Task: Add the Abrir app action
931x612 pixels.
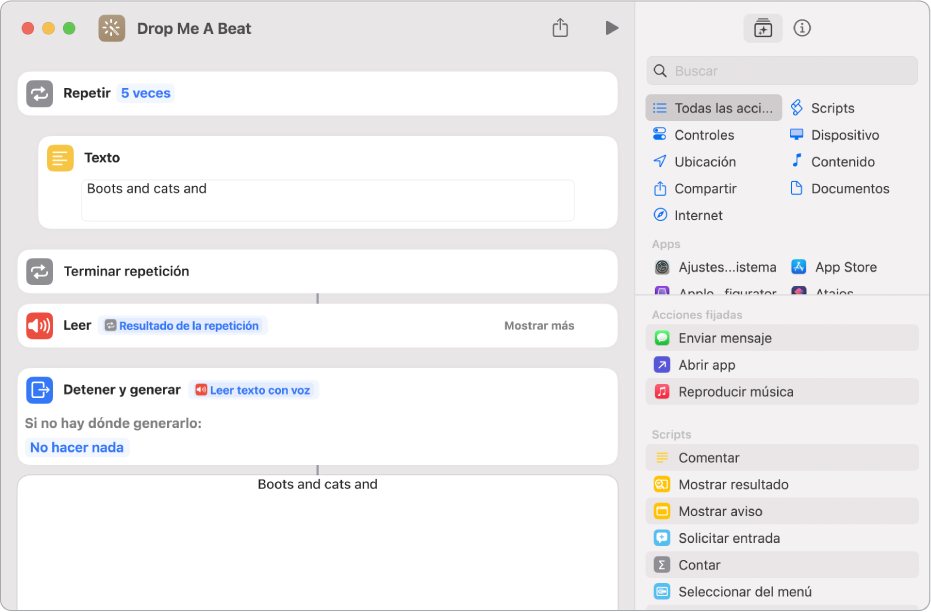Action: coord(782,365)
